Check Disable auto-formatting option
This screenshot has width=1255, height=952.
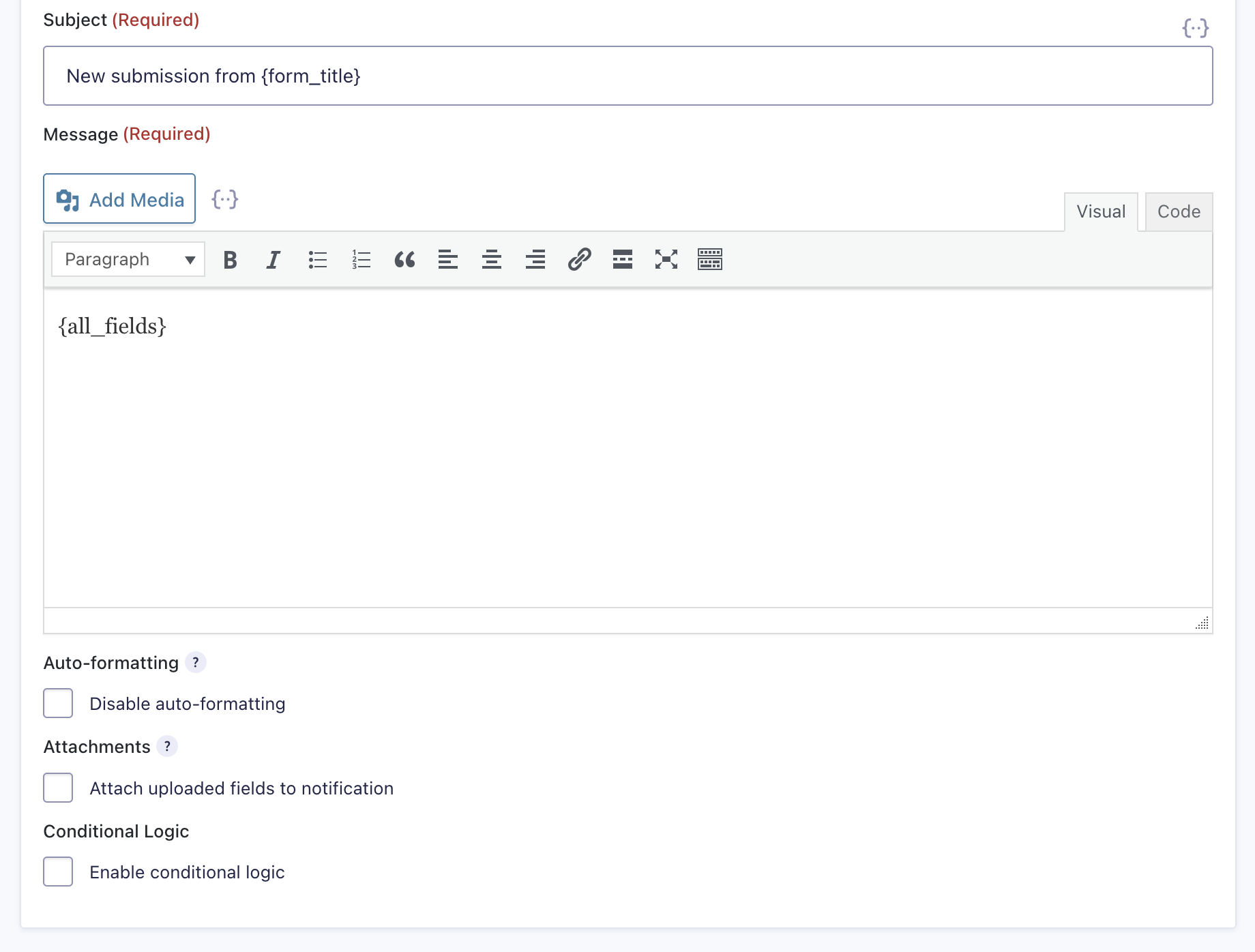point(58,703)
